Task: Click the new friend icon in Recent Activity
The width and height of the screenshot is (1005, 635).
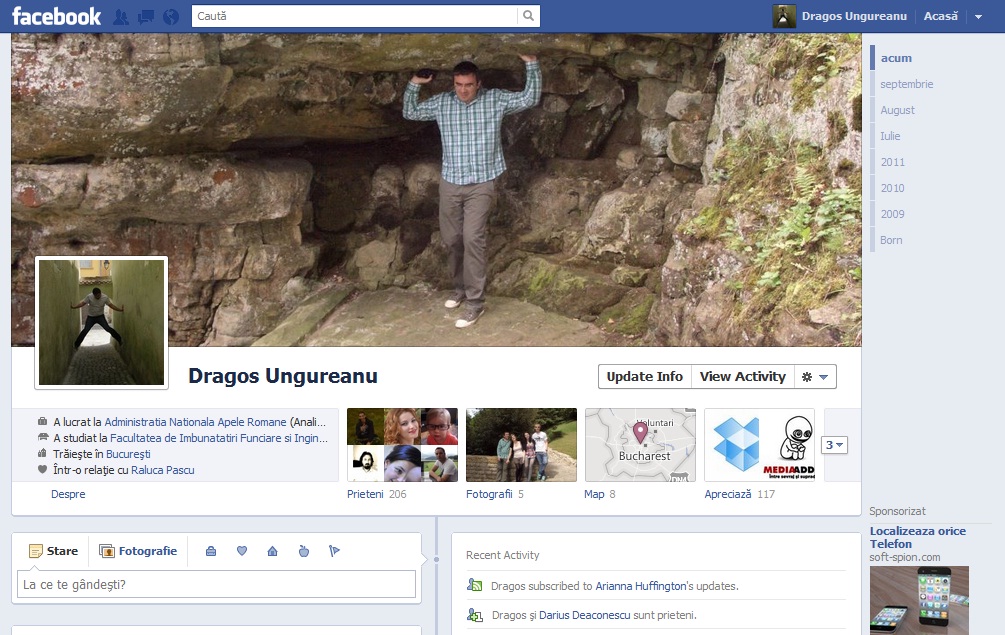Action: [x=474, y=615]
